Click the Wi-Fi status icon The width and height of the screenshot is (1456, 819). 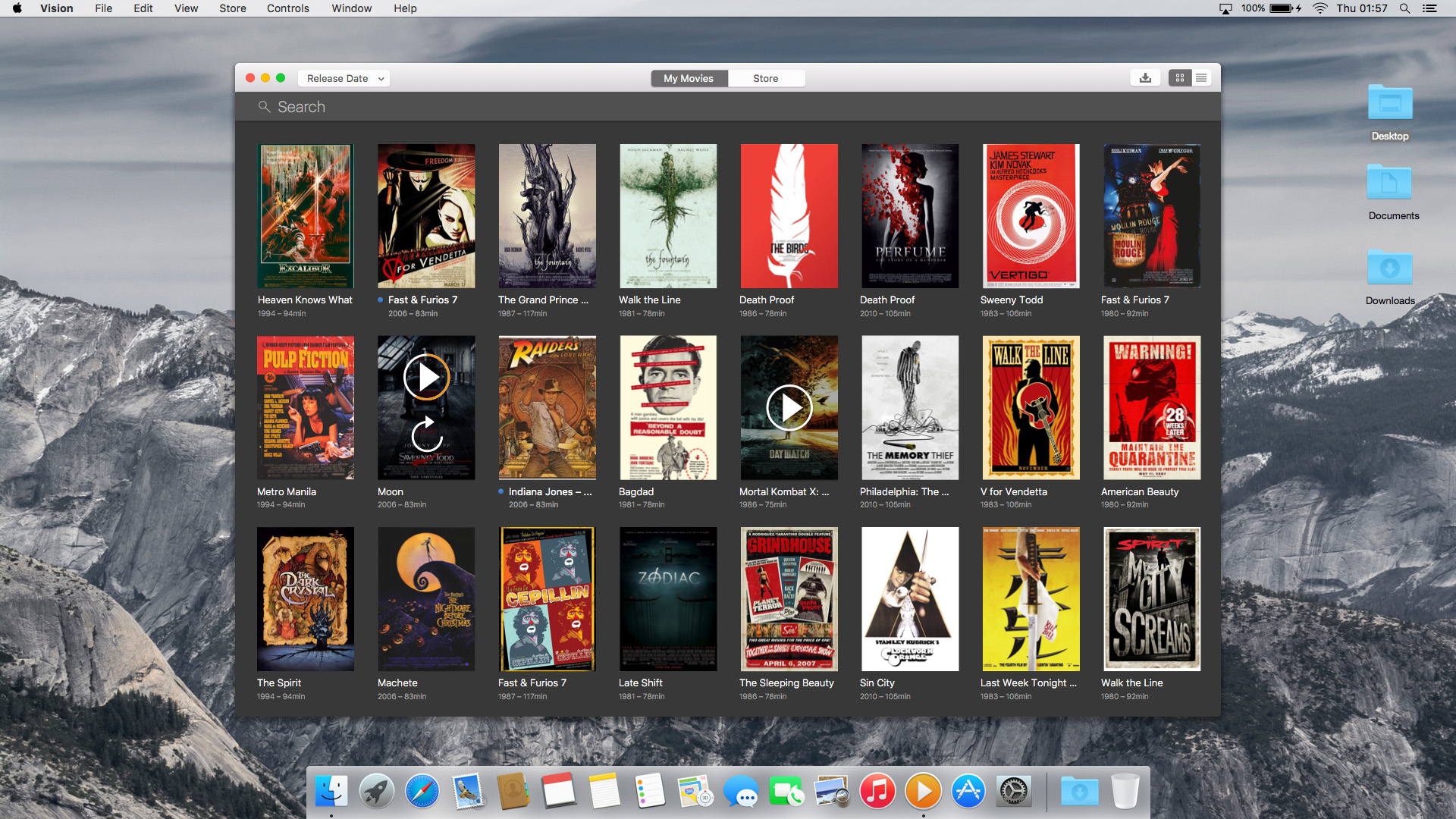tap(1320, 8)
